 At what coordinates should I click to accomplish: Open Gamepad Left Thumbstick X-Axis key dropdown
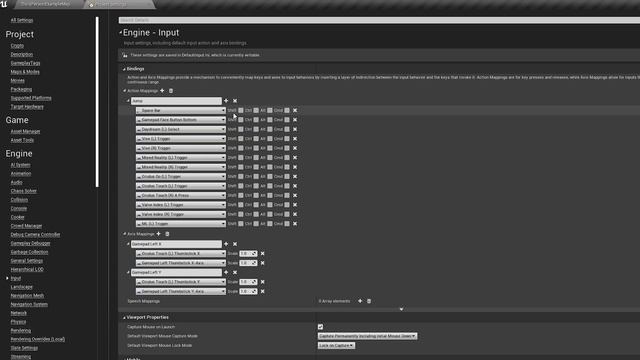[x=181, y=263]
